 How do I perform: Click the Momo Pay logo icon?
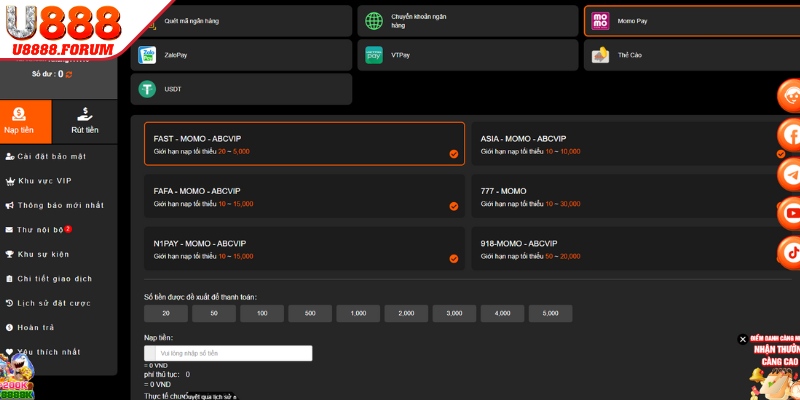click(600, 21)
